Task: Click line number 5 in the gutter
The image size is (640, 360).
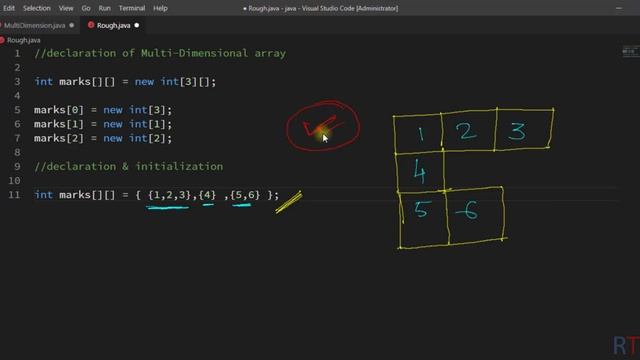Action: [17, 110]
